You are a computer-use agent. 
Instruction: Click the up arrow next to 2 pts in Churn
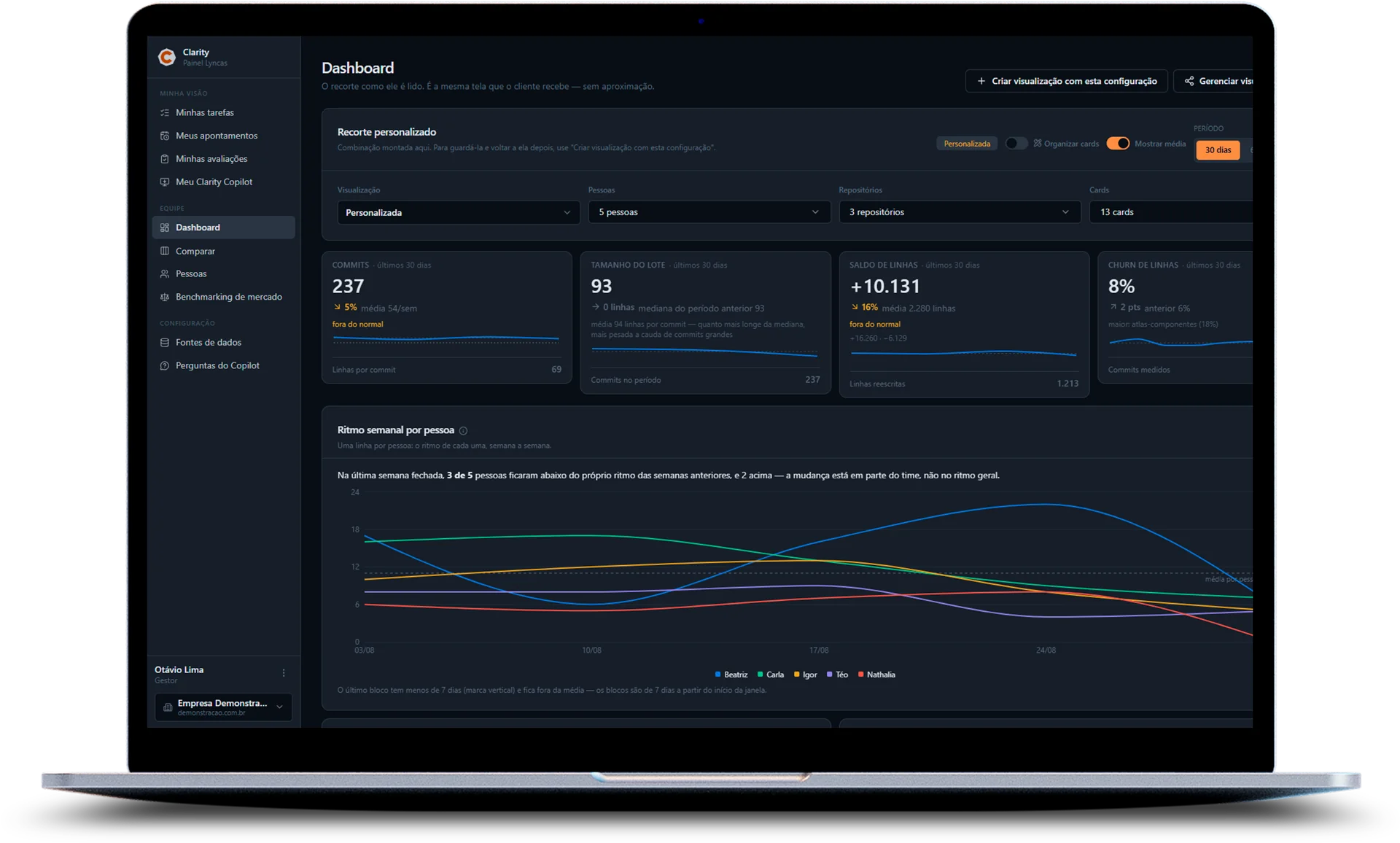[1113, 307]
